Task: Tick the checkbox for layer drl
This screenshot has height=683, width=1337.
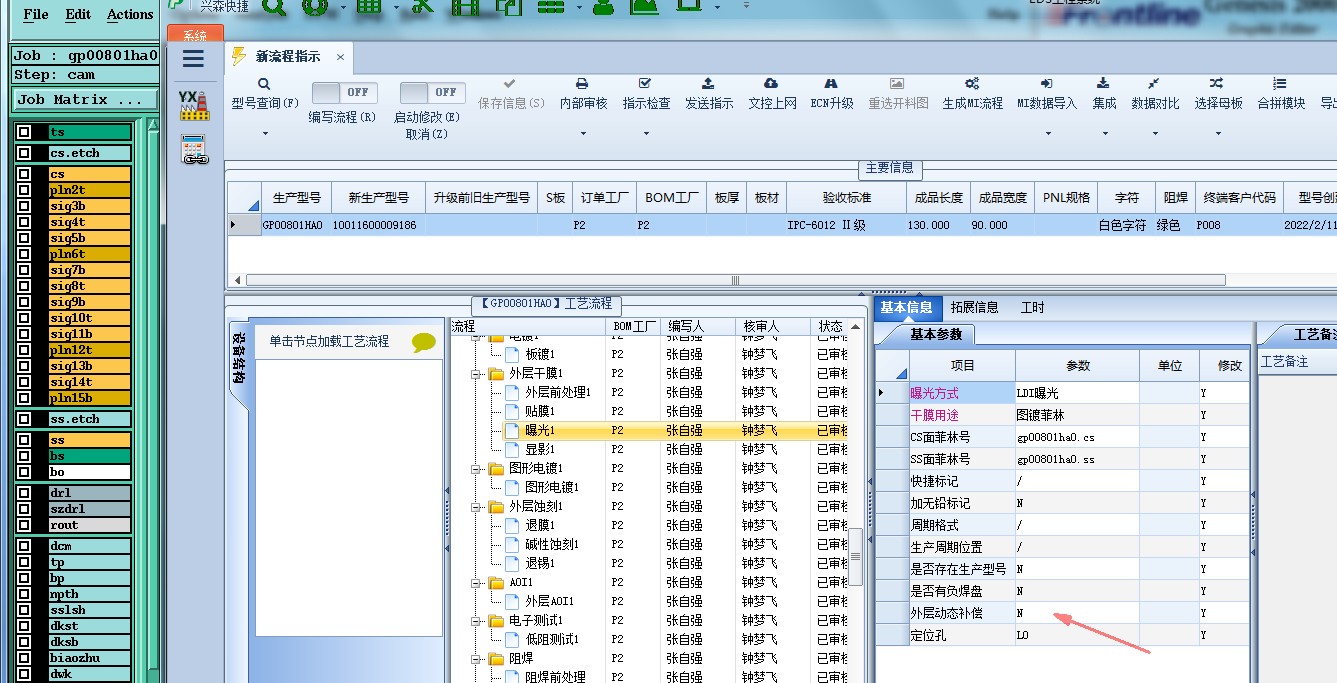Action: pyautogui.click(x=24, y=493)
